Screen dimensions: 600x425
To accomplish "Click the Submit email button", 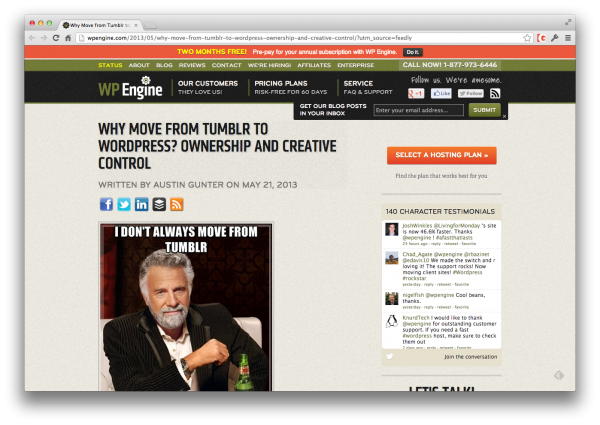I will click(x=484, y=110).
